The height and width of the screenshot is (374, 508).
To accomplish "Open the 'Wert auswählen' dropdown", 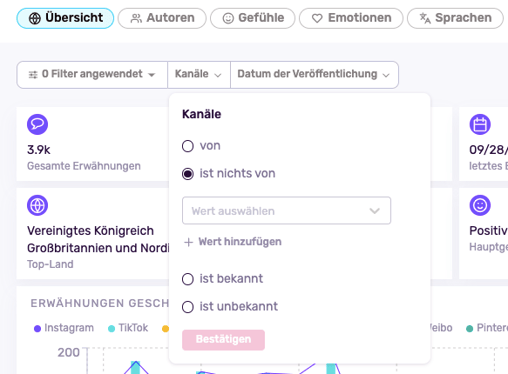I will (x=286, y=211).
